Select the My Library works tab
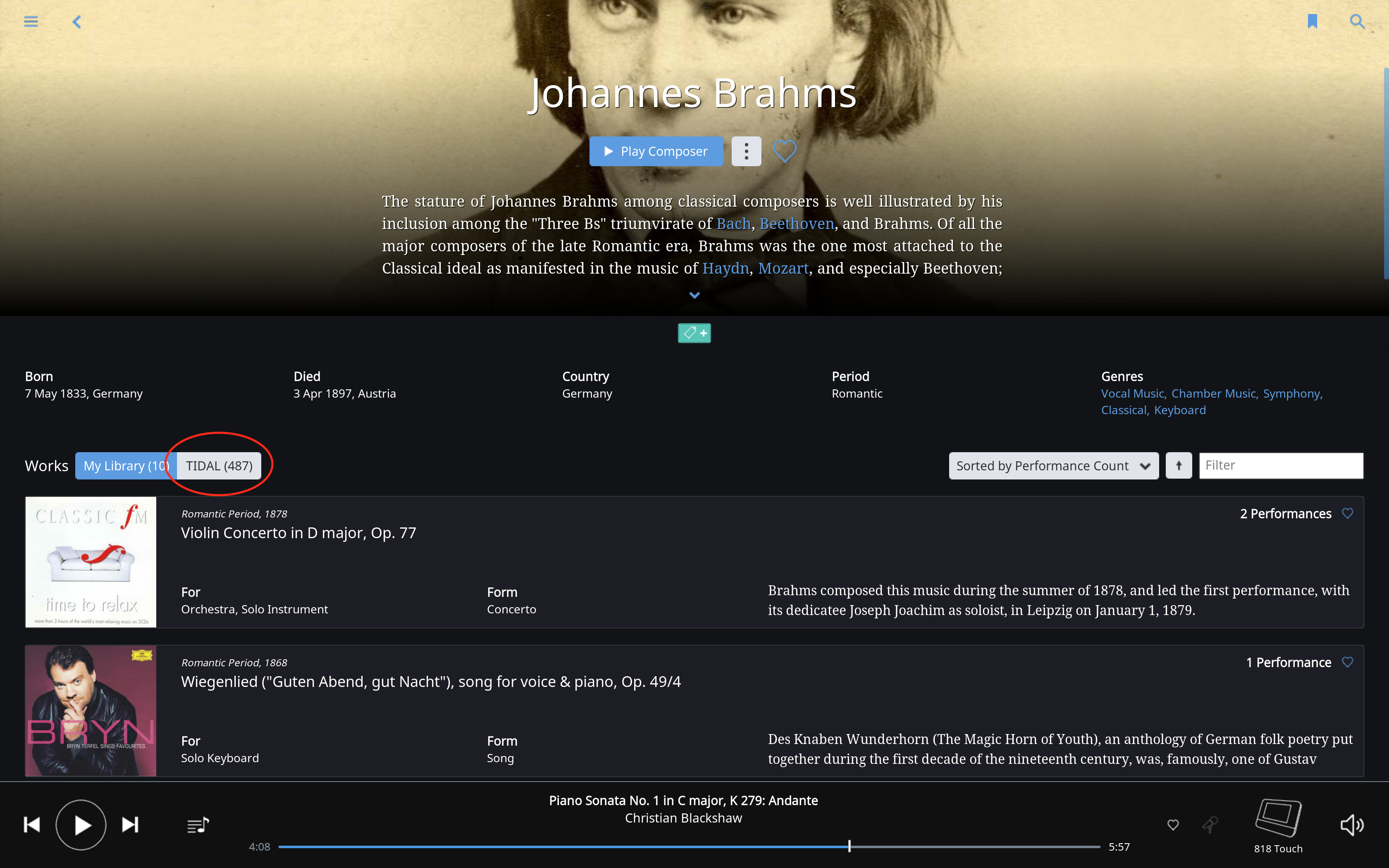This screenshot has width=1389, height=868. (x=126, y=465)
